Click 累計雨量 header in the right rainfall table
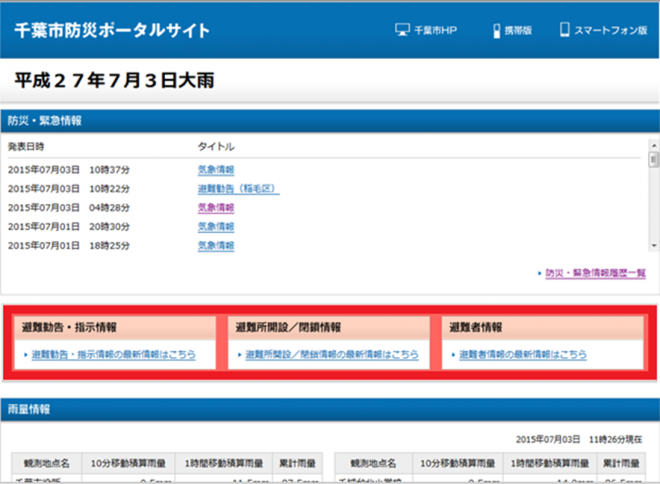The width and height of the screenshot is (660, 484). [x=621, y=463]
